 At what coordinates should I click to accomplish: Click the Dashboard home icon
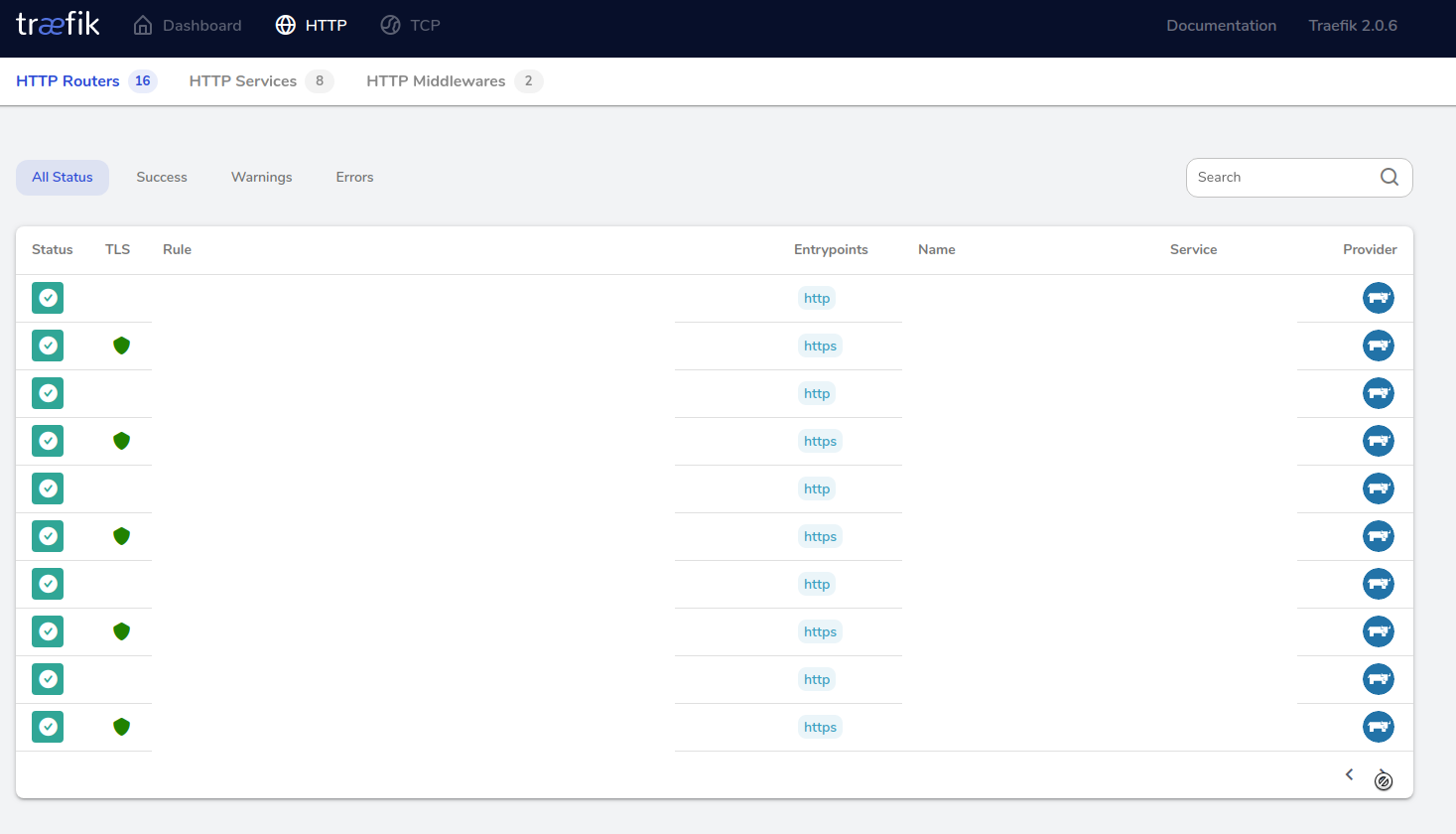click(140, 24)
